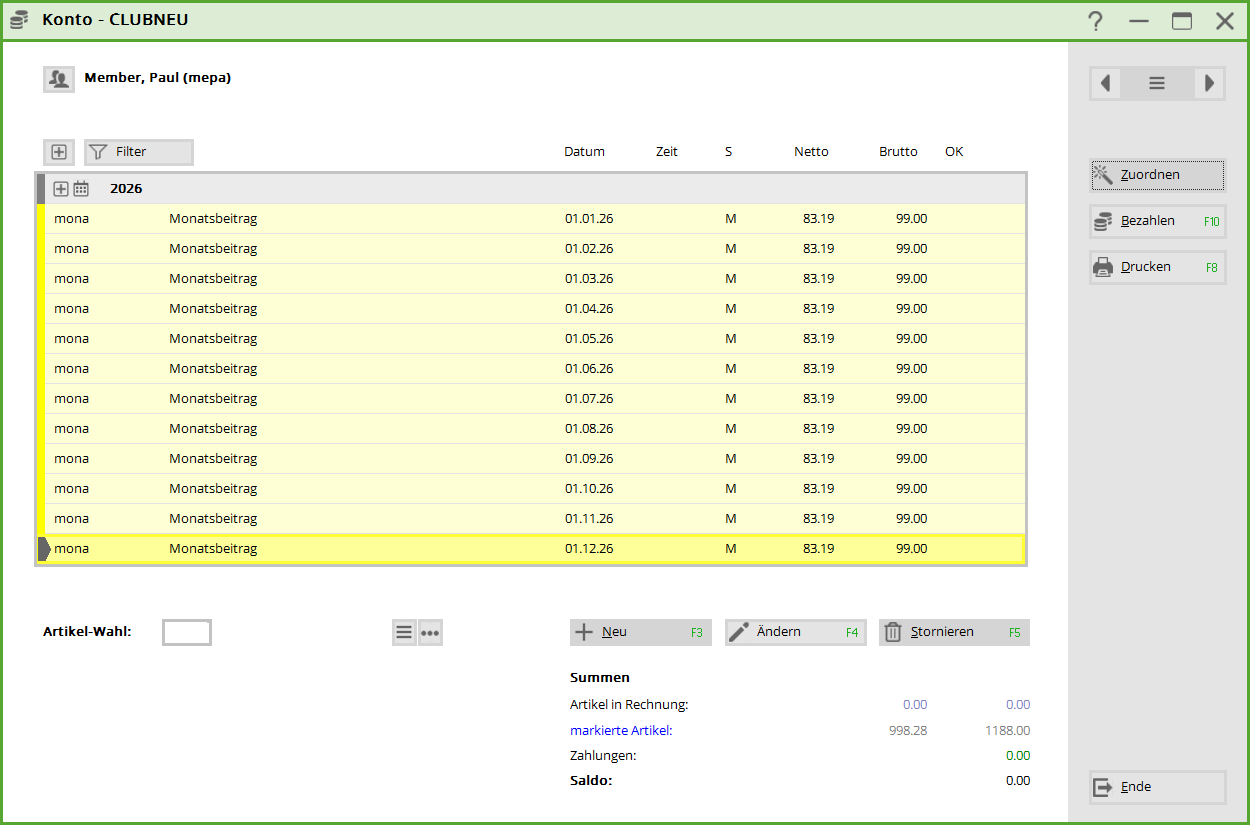The width and height of the screenshot is (1250, 825).
Task: Click the markierte Artikel link
Action: [x=621, y=731]
